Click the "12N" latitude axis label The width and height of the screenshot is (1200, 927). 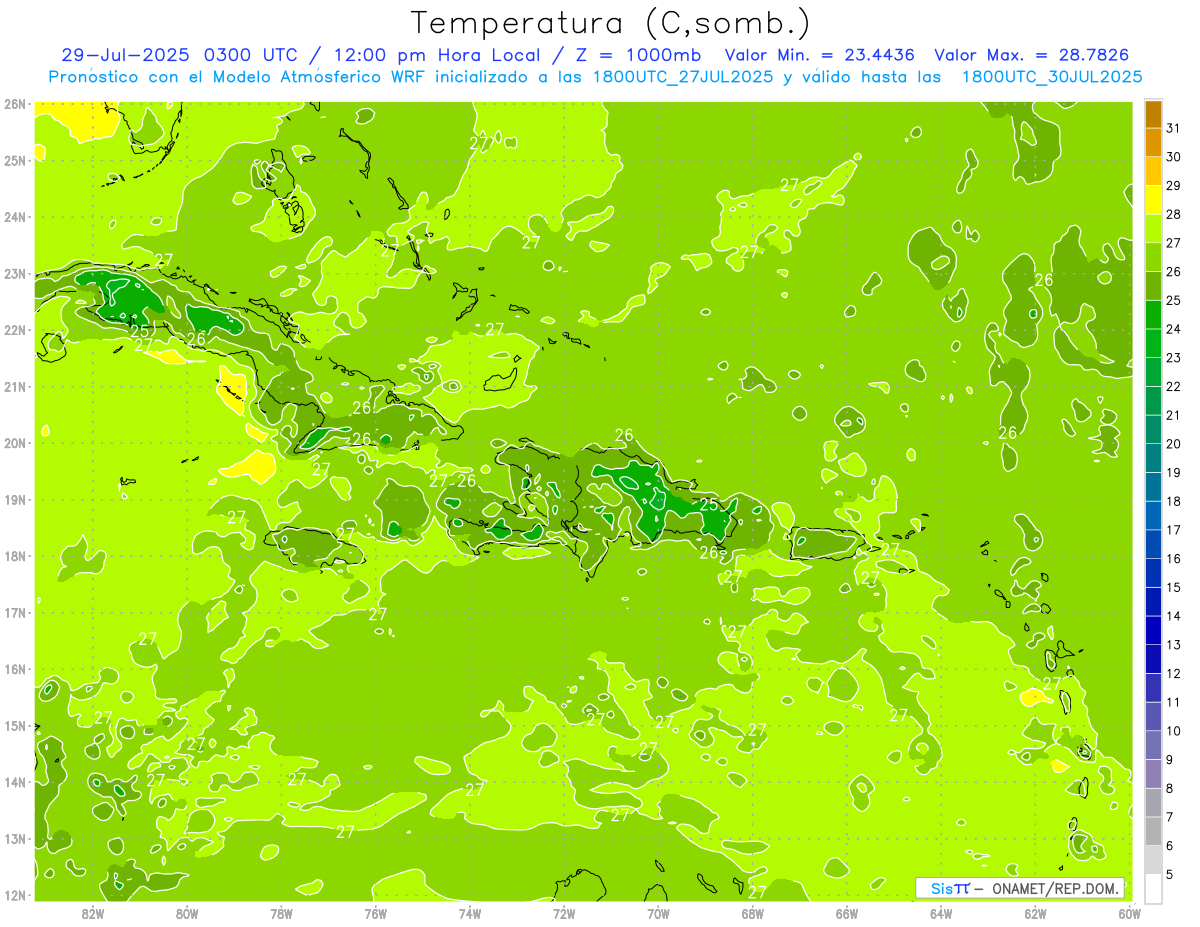(14, 895)
